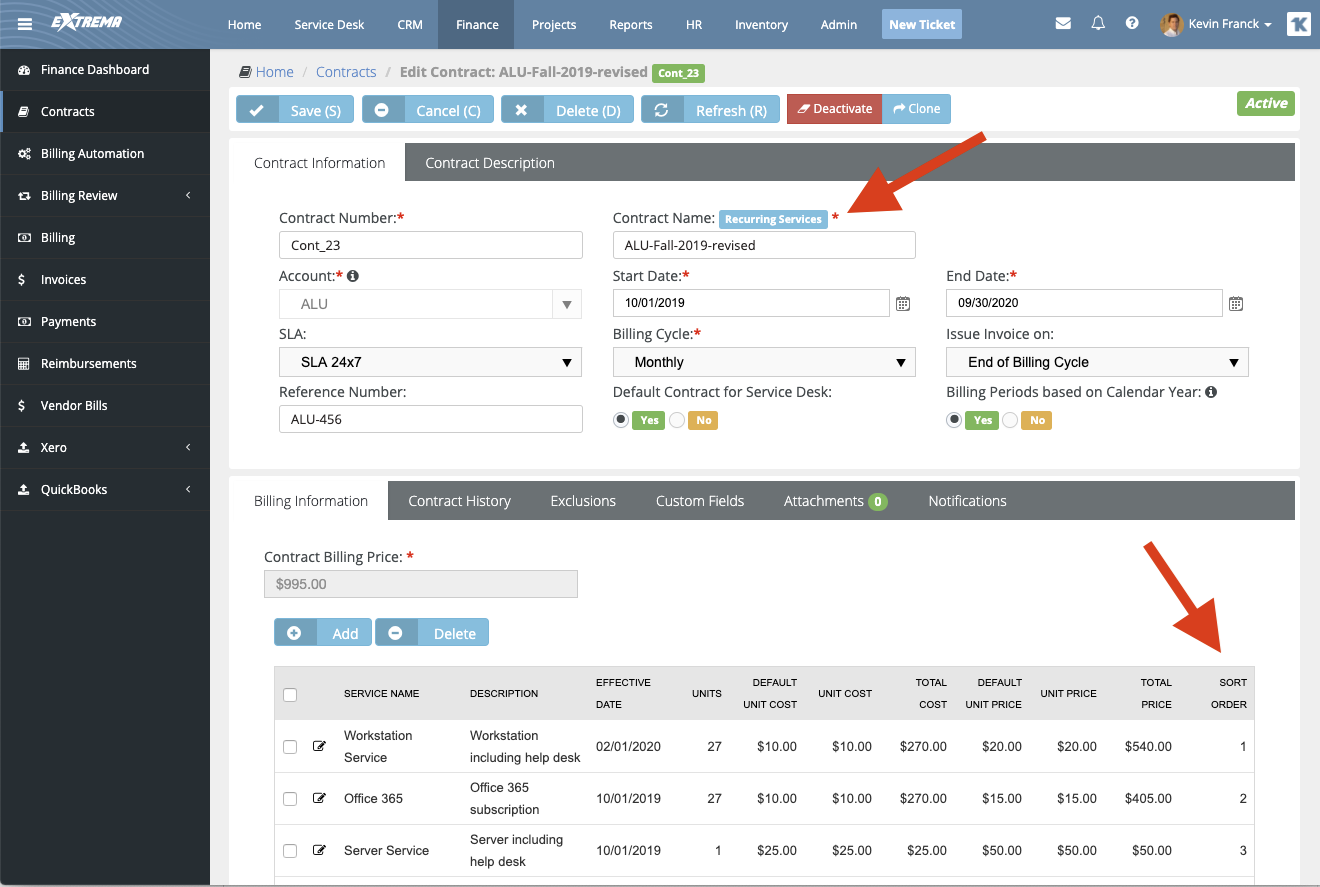Click the Contract Number input field
Viewport: 1320px width, 887px height.
tap(430, 245)
